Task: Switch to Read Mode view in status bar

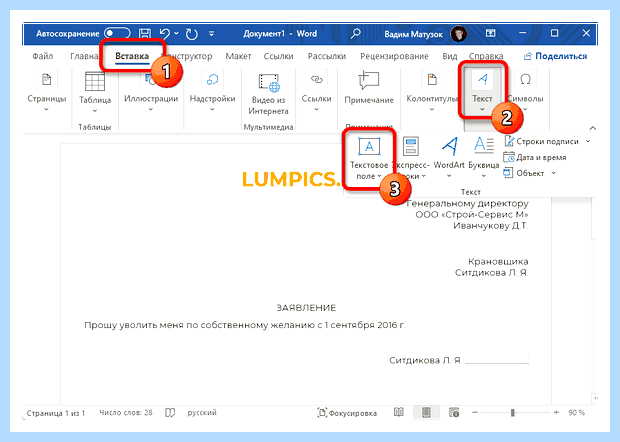Action: point(399,413)
